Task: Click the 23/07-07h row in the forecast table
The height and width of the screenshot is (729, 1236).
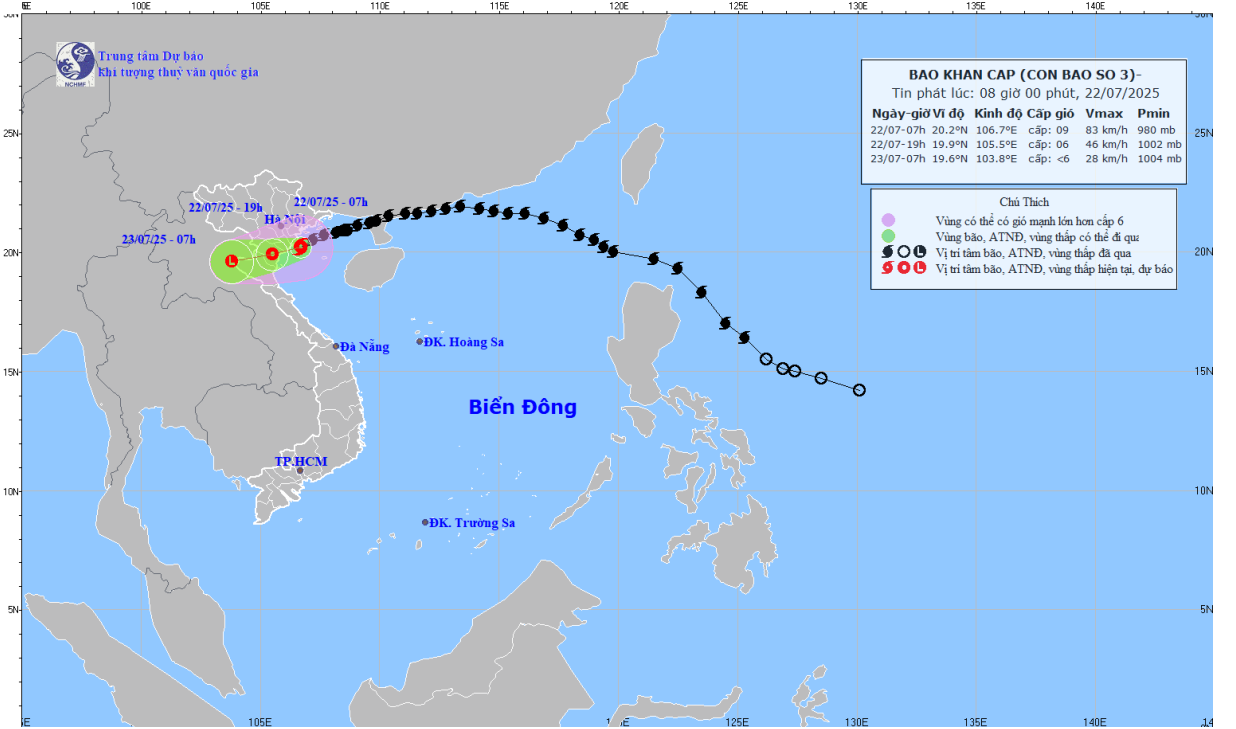Action: coord(1024,158)
